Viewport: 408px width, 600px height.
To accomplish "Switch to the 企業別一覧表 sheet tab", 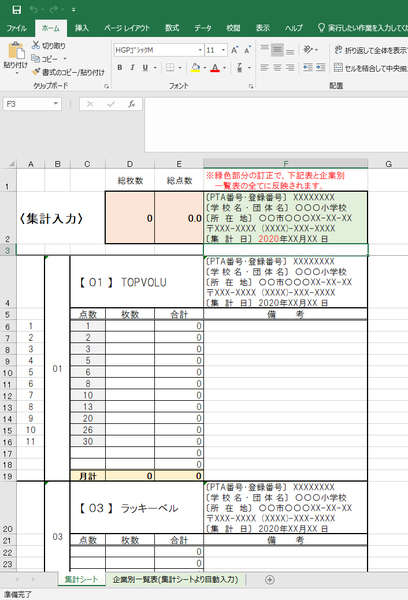I will (x=175, y=579).
